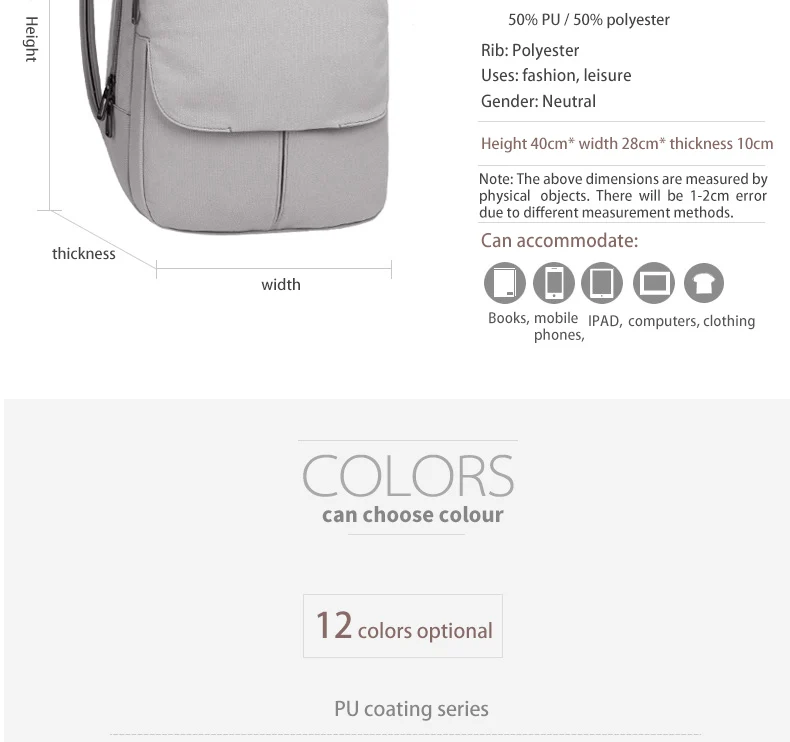Click 'can choose colour' subtitle
The image size is (790, 742).
point(413,515)
